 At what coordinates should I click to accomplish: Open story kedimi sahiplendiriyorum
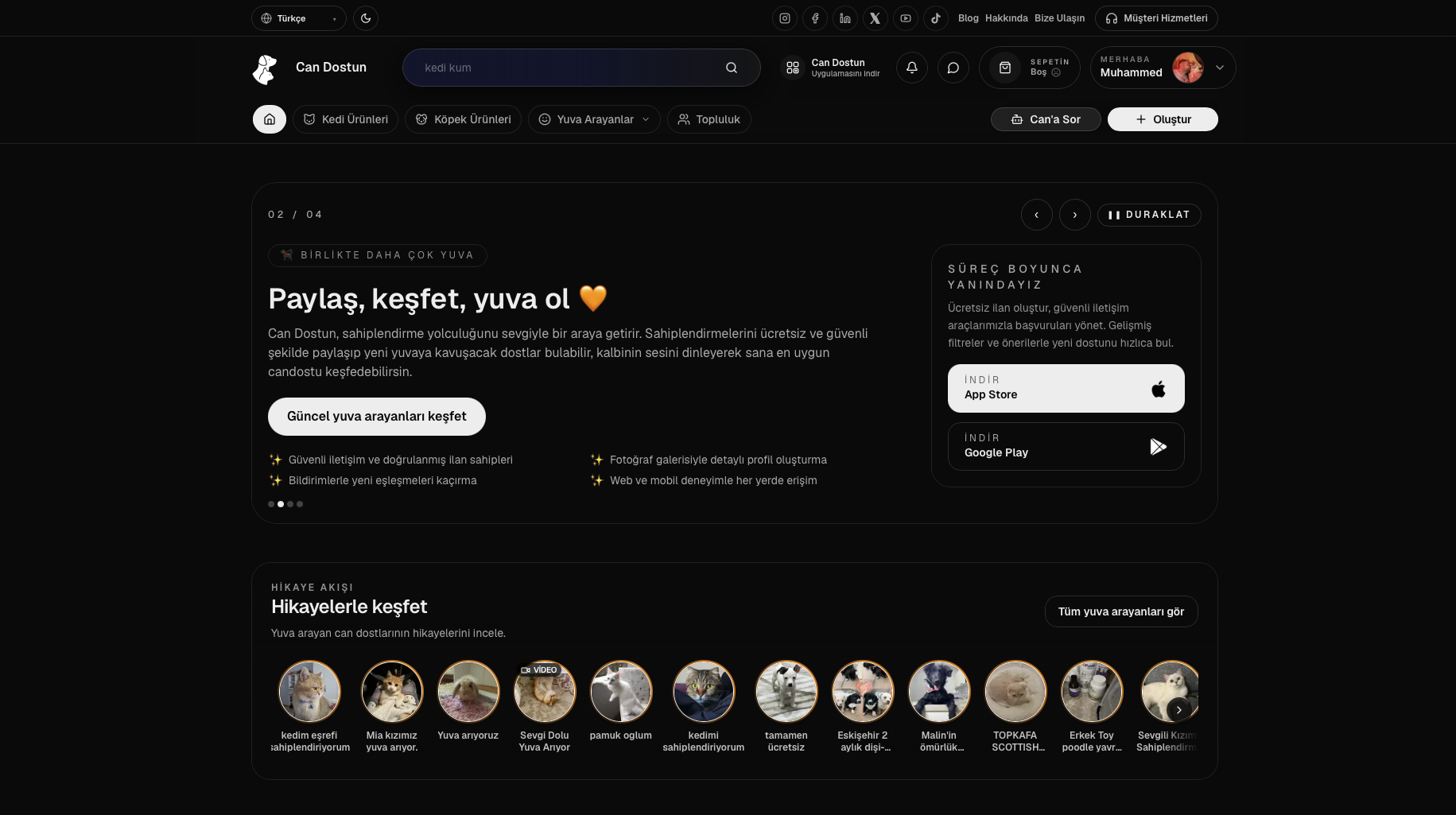click(x=704, y=692)
